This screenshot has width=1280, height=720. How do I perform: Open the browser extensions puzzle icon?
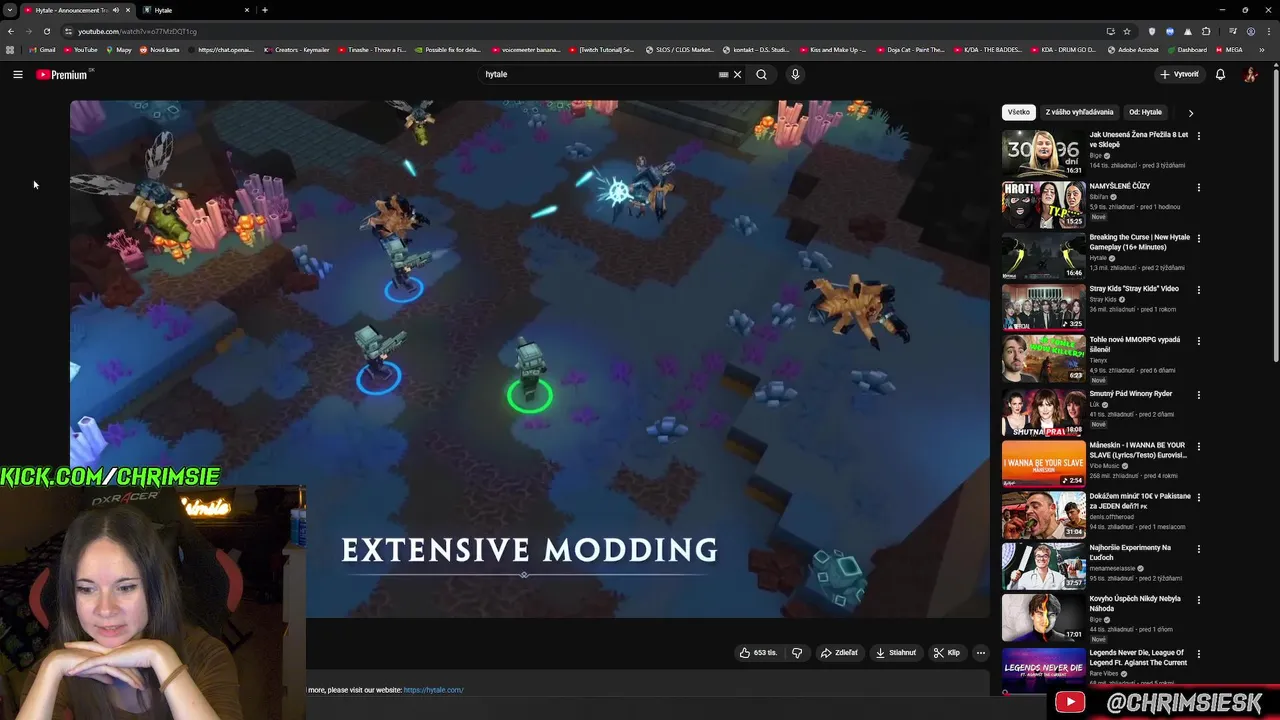[x=1206, y=31]
